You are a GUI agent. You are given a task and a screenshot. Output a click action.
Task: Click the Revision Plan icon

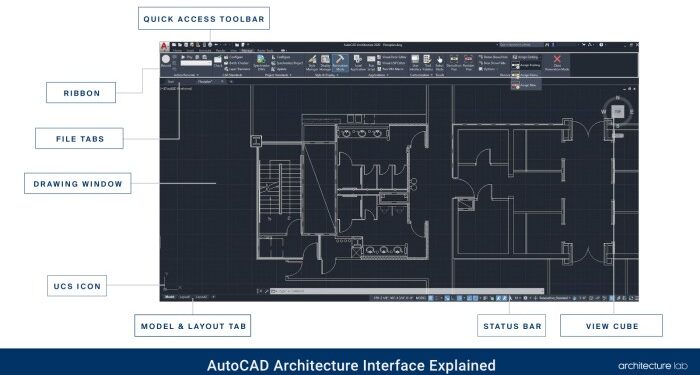pyautogui.click(x=468, y=63)
